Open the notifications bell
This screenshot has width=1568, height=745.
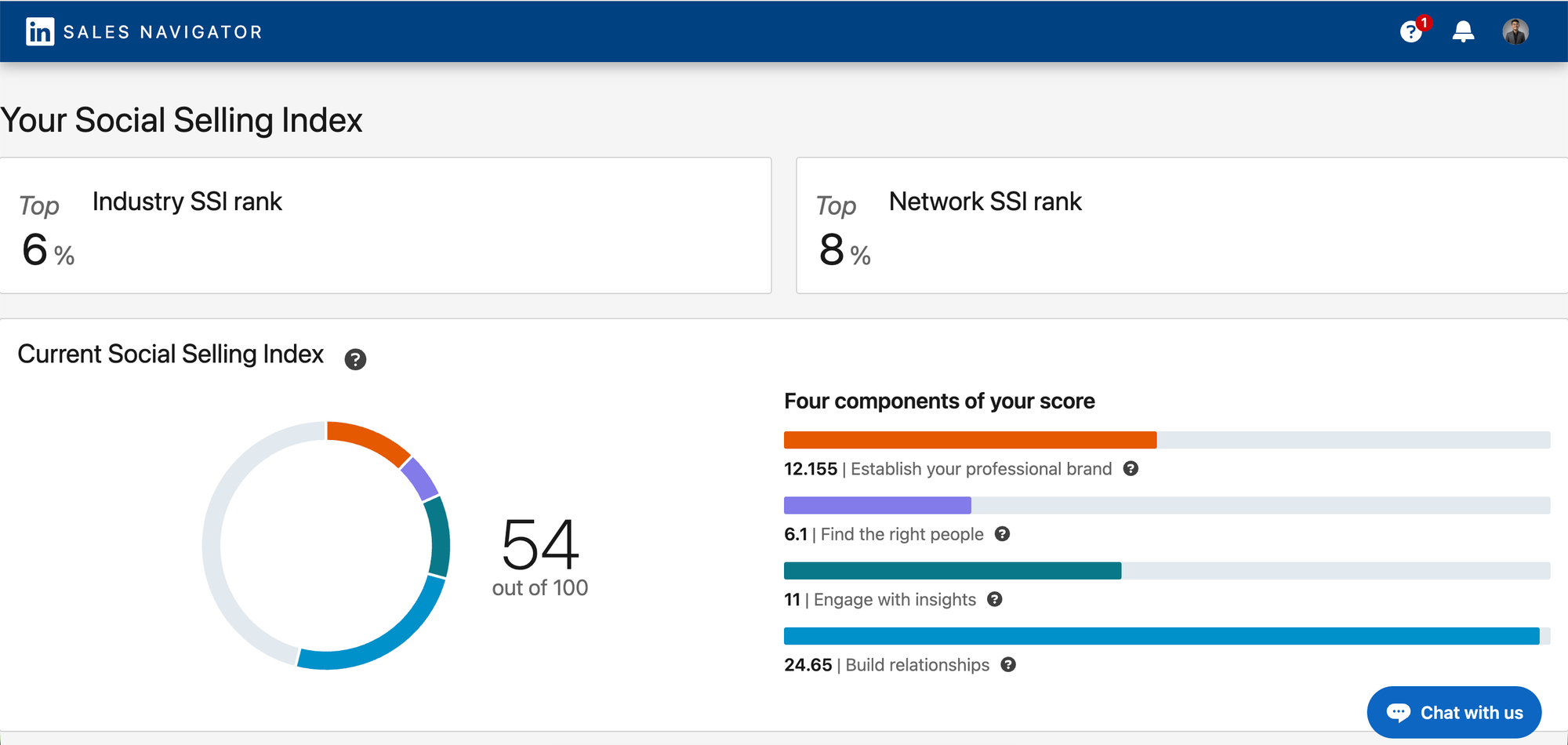click(1463, 32)
